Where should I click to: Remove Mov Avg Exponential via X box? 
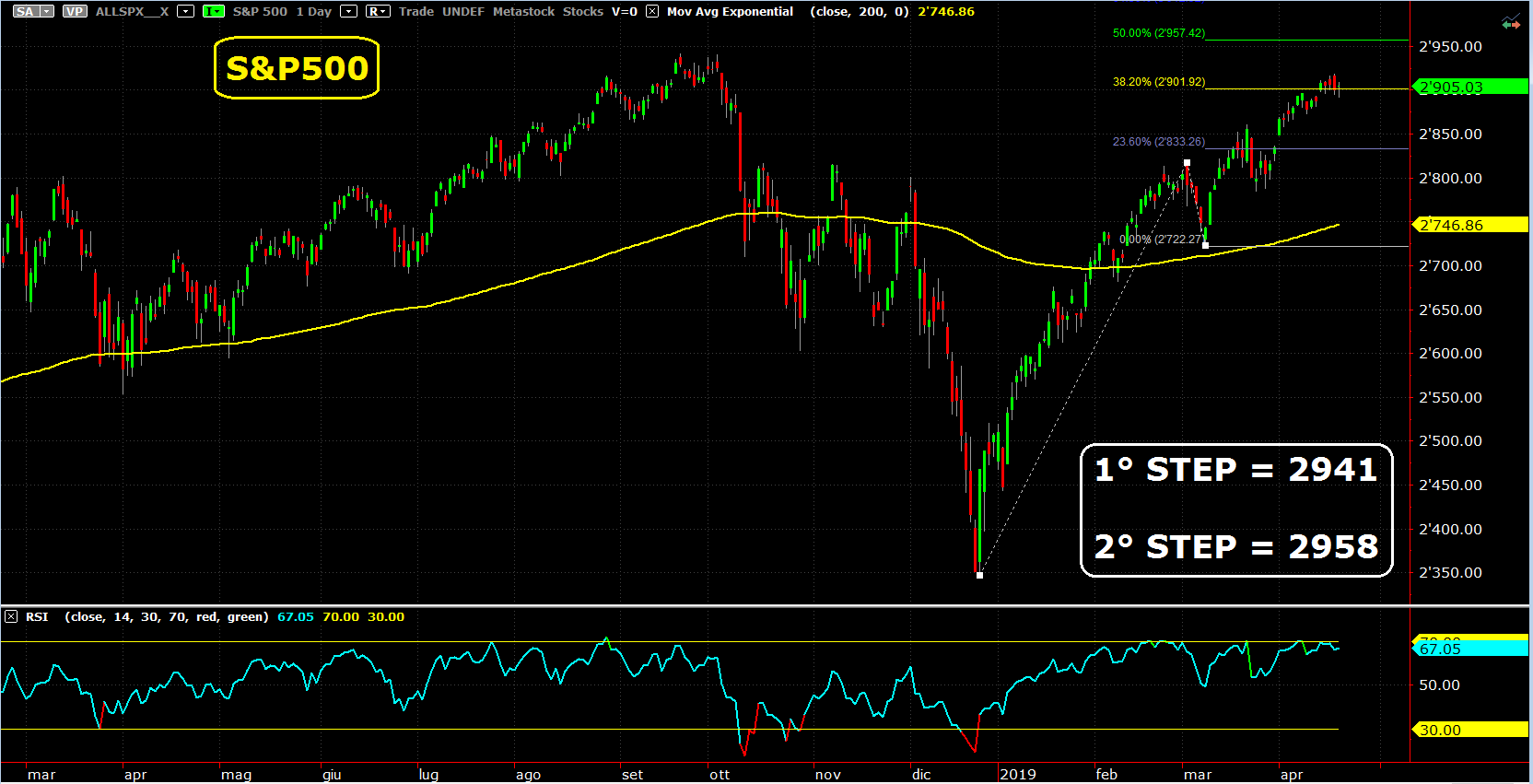pos(652,12)
